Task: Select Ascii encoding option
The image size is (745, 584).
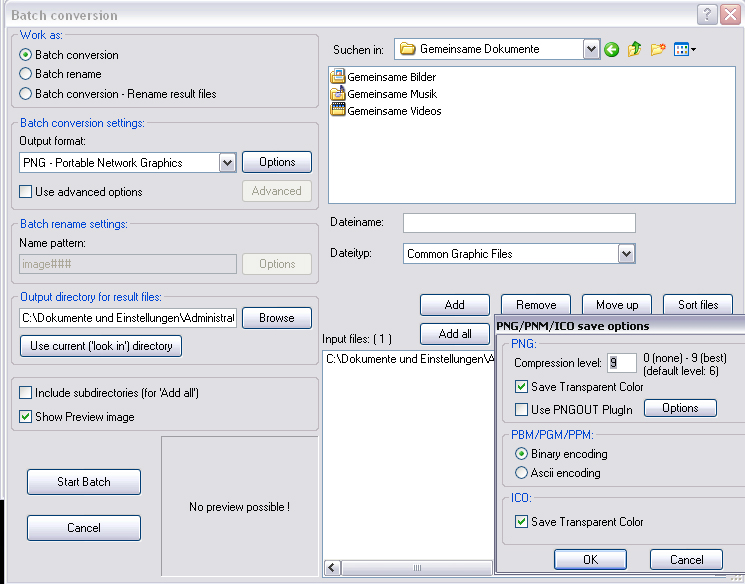Action: 521,473
